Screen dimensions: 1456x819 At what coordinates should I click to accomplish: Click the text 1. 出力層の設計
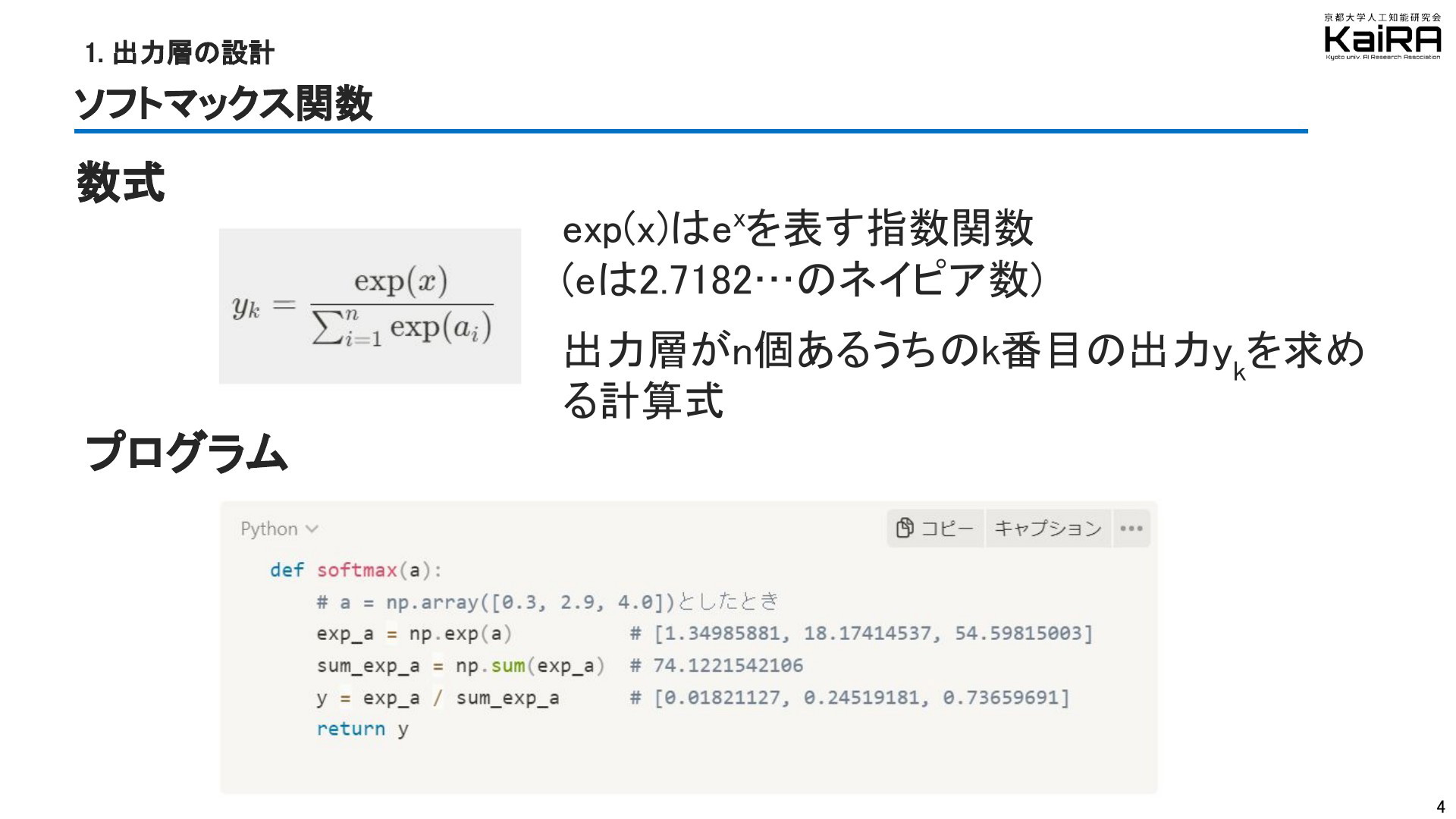pos(180,53)
